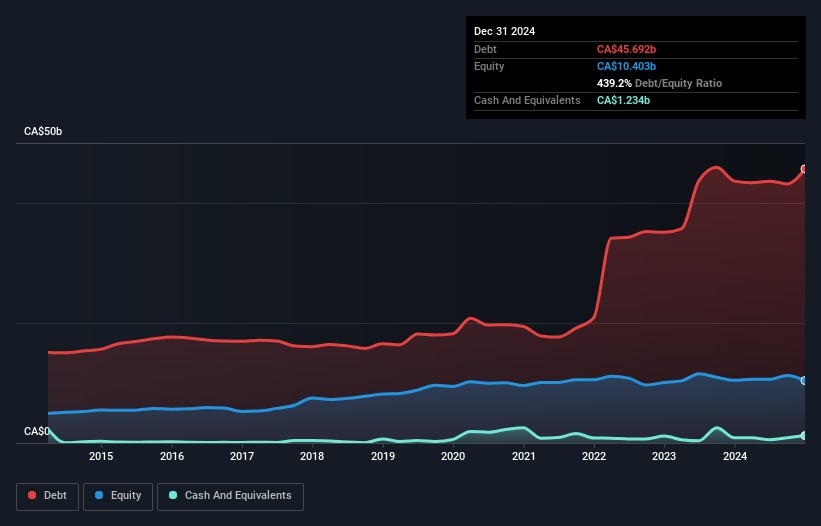Screen dimensions: 821x526
Task: Click the red Debt endpoint marker
Action: click(x=803, y=169)
